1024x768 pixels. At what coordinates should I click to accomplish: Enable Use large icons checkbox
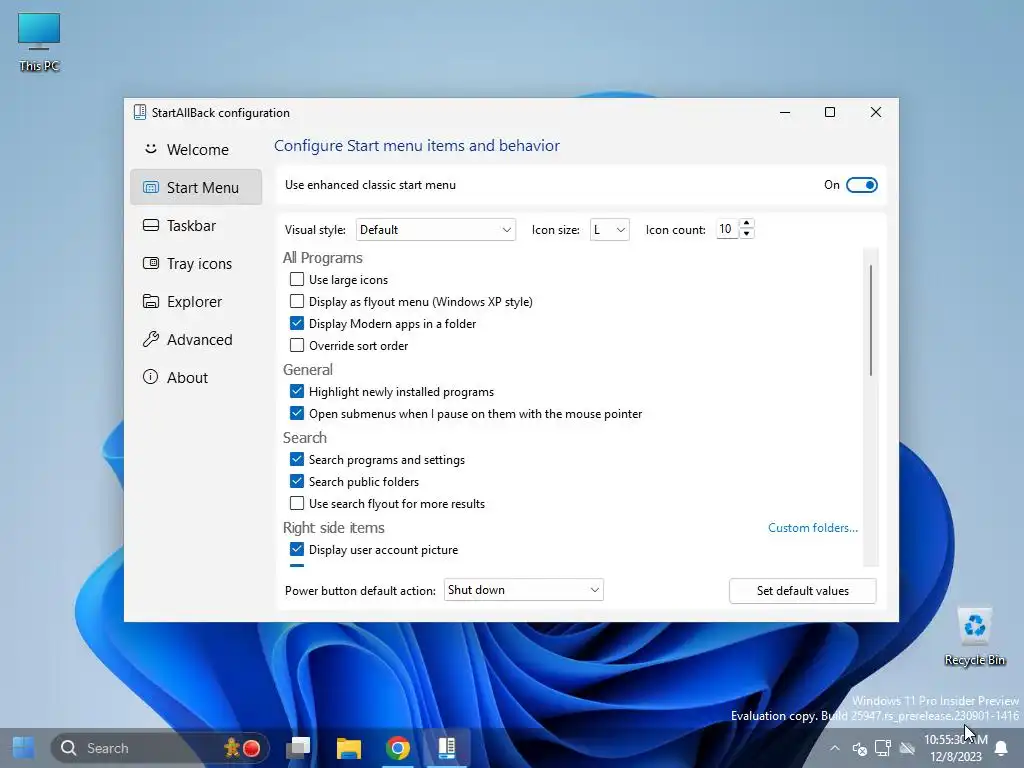click(x=296, y=280)
